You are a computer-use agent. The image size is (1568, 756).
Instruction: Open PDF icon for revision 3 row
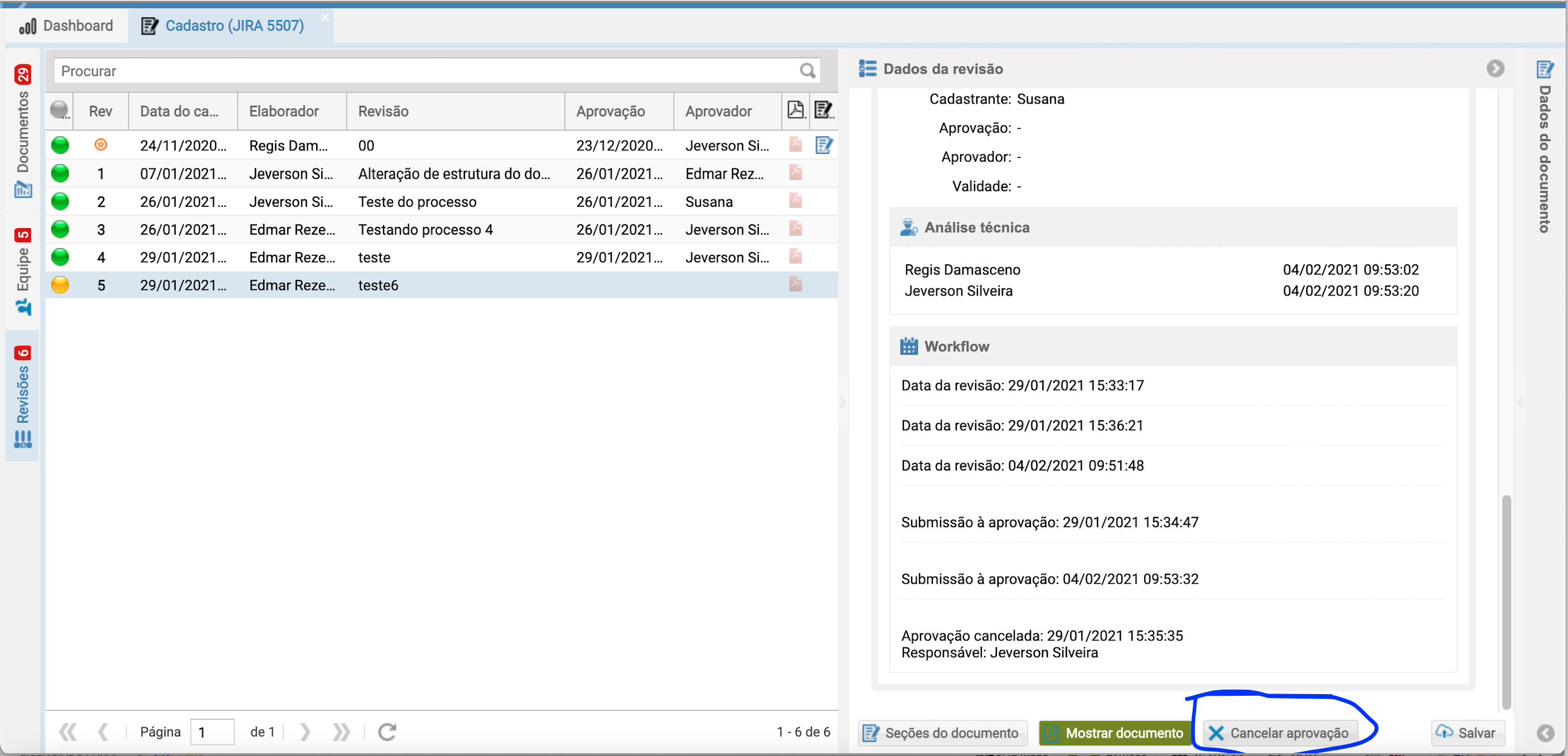click(x=795, y=229)
